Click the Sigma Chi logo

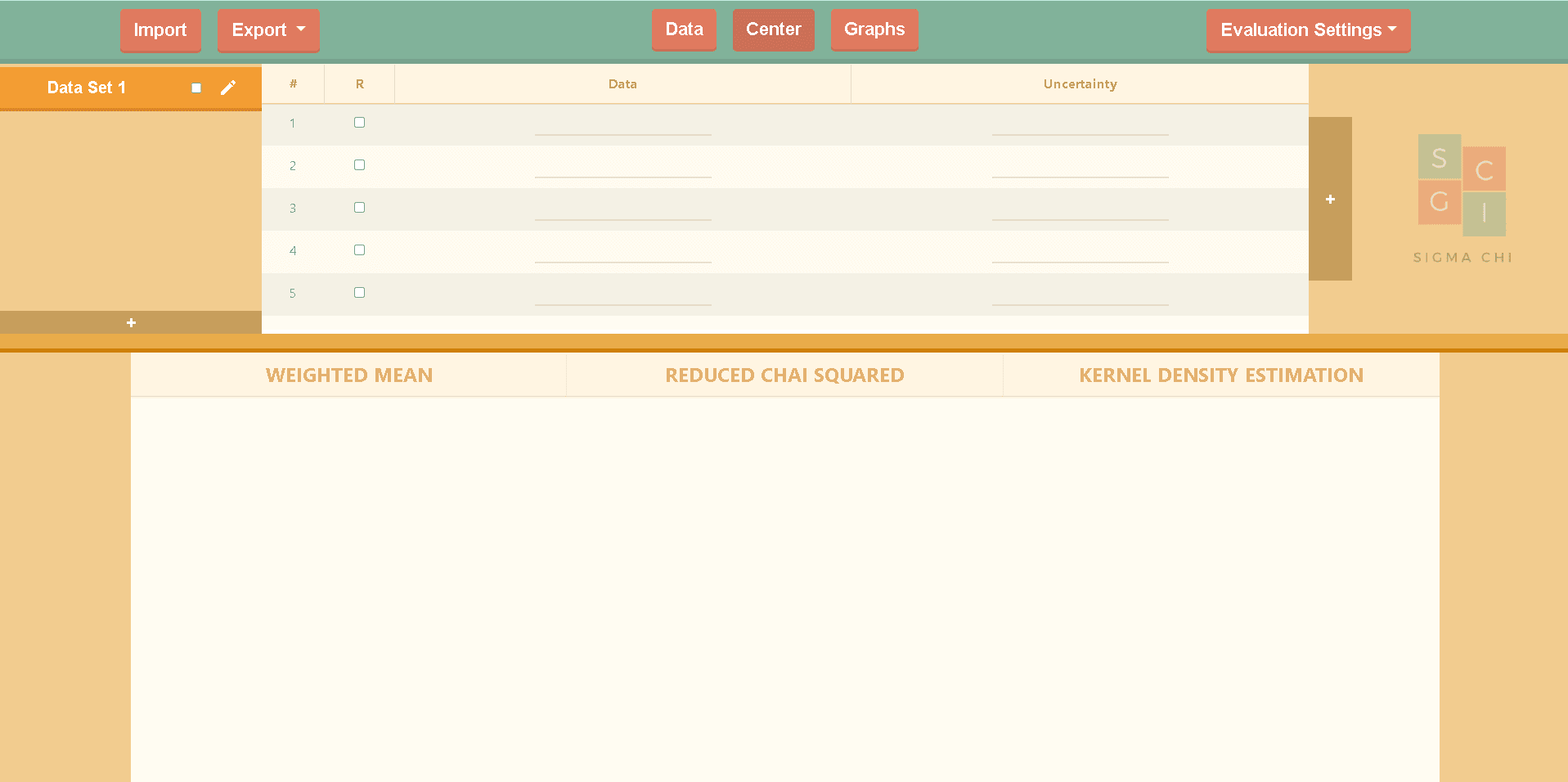pos(1462,198)
